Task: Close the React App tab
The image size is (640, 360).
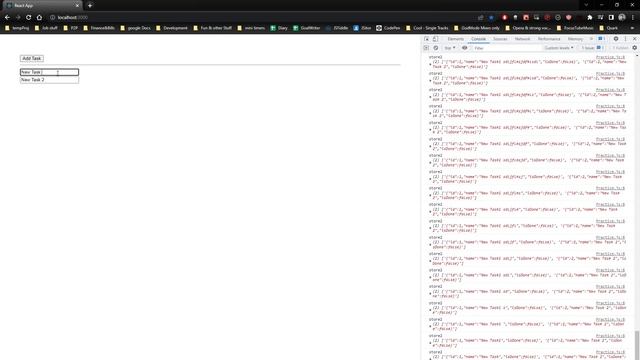Action: tap(77, 6)
